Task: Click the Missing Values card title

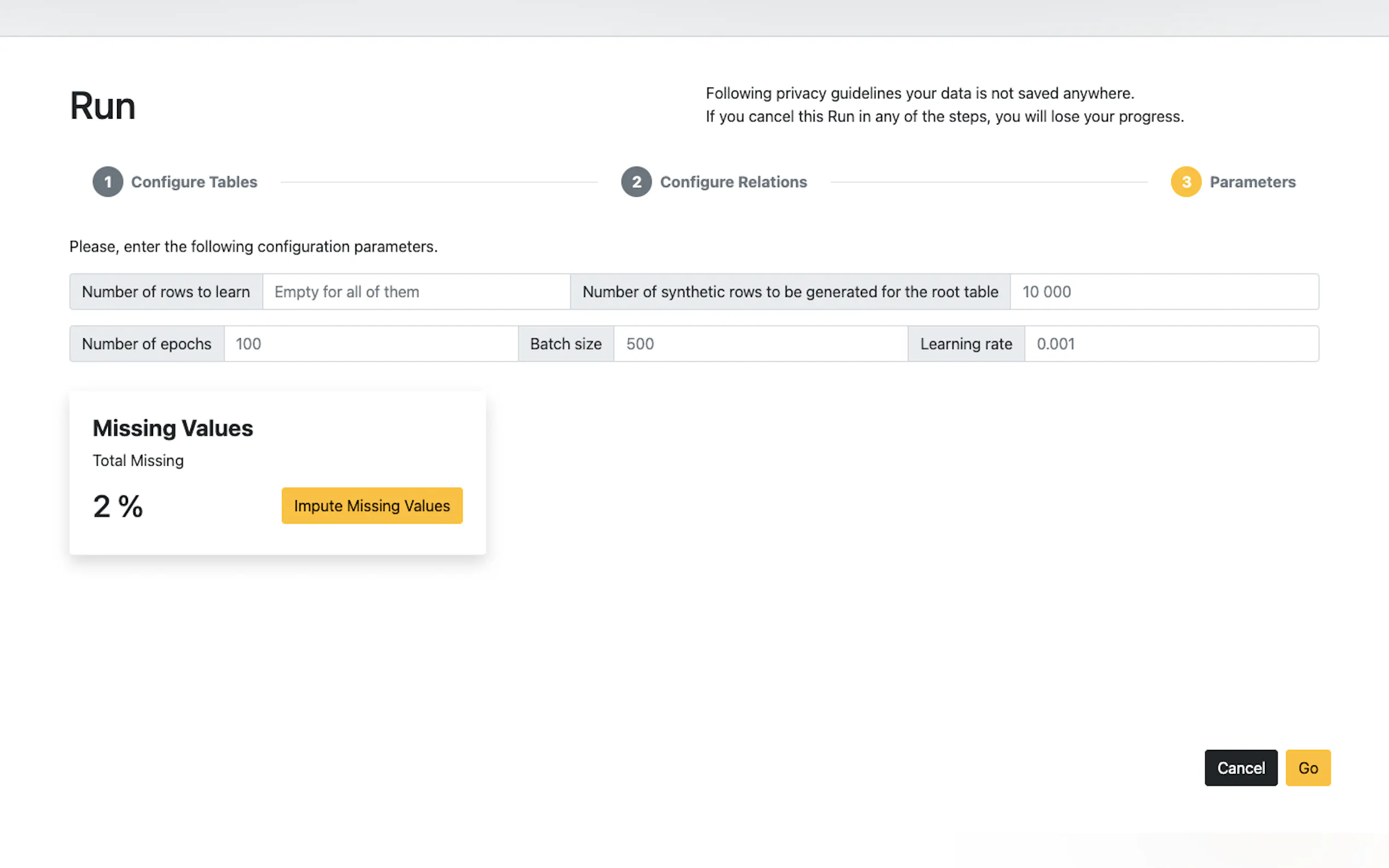Action: pos(173,428)
